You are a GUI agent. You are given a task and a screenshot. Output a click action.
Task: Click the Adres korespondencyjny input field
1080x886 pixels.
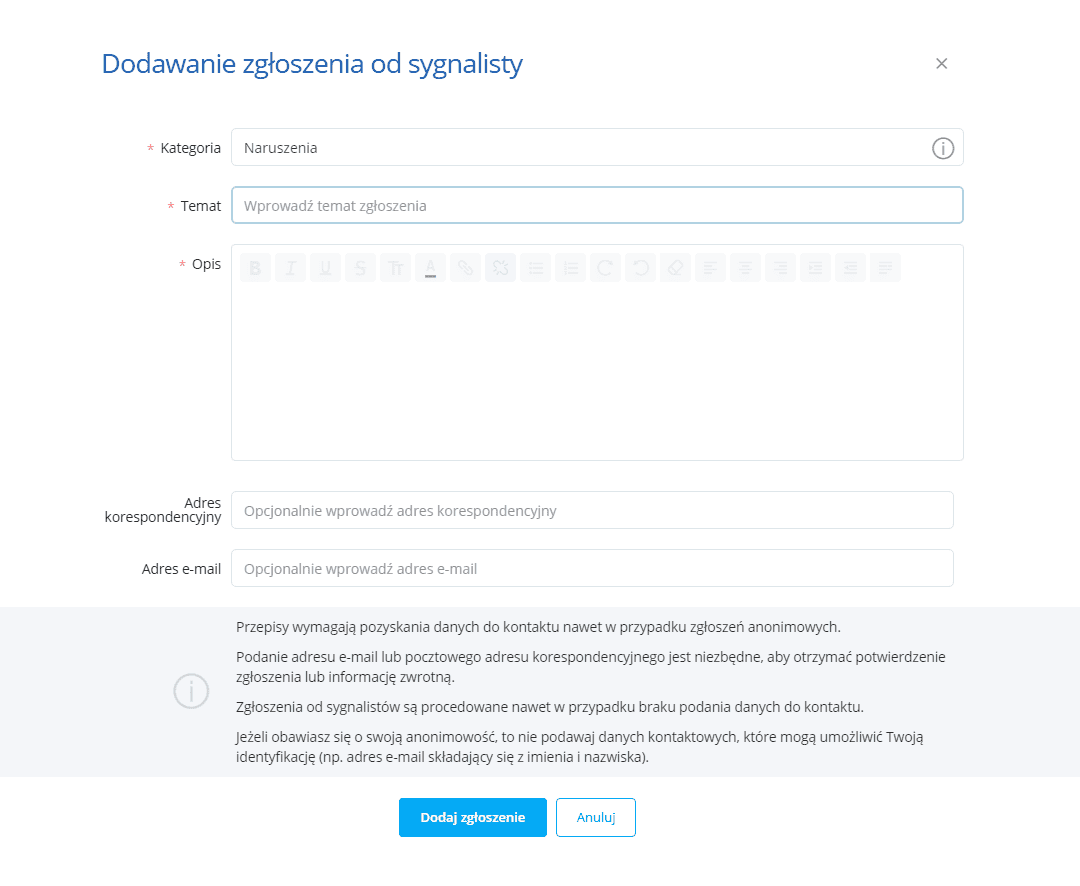592,510
